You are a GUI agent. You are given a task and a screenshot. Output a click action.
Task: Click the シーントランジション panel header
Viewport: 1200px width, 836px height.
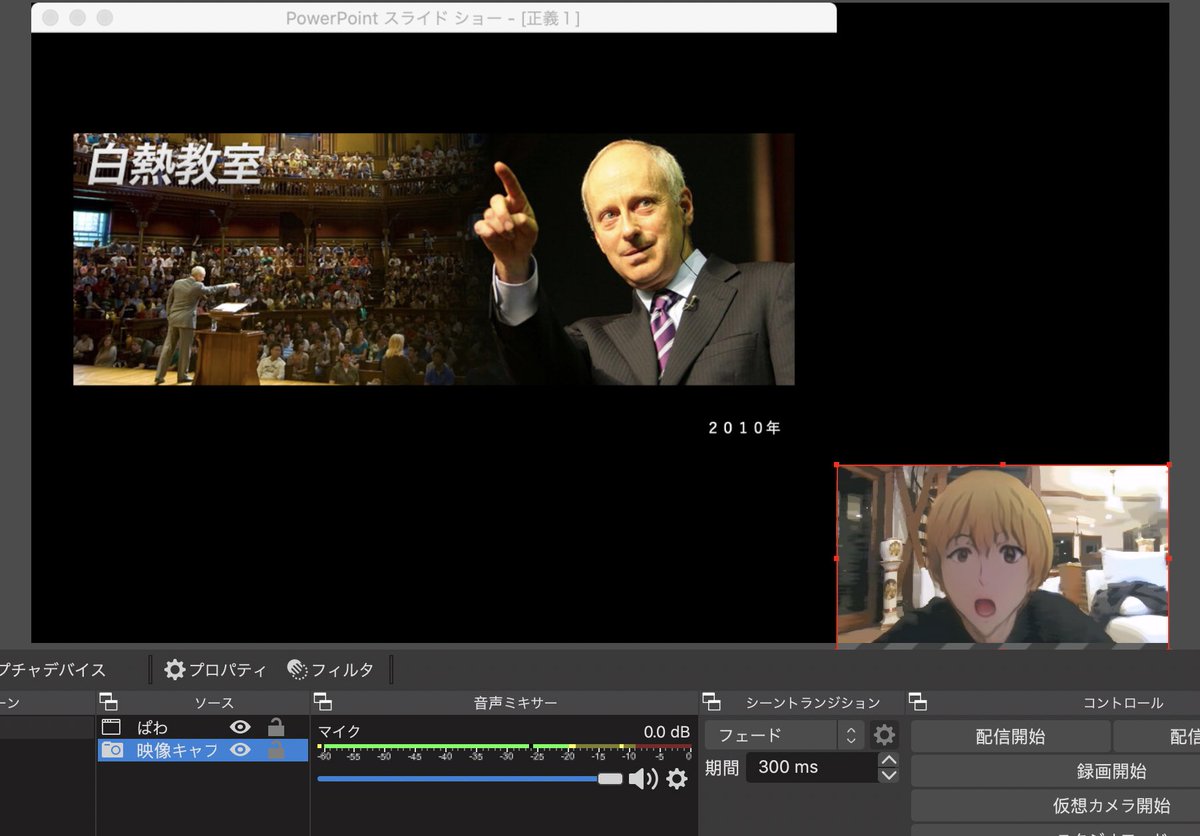tap(813, 703)
